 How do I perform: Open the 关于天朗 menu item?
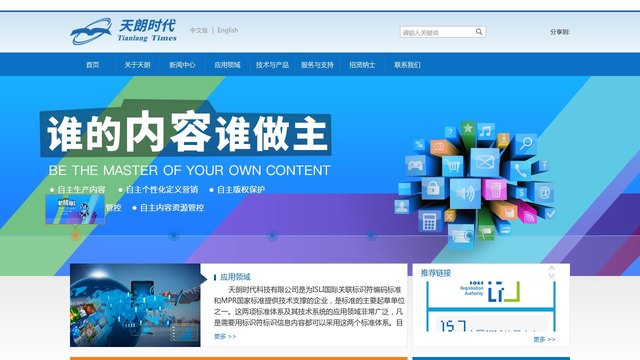pos(137,64)
